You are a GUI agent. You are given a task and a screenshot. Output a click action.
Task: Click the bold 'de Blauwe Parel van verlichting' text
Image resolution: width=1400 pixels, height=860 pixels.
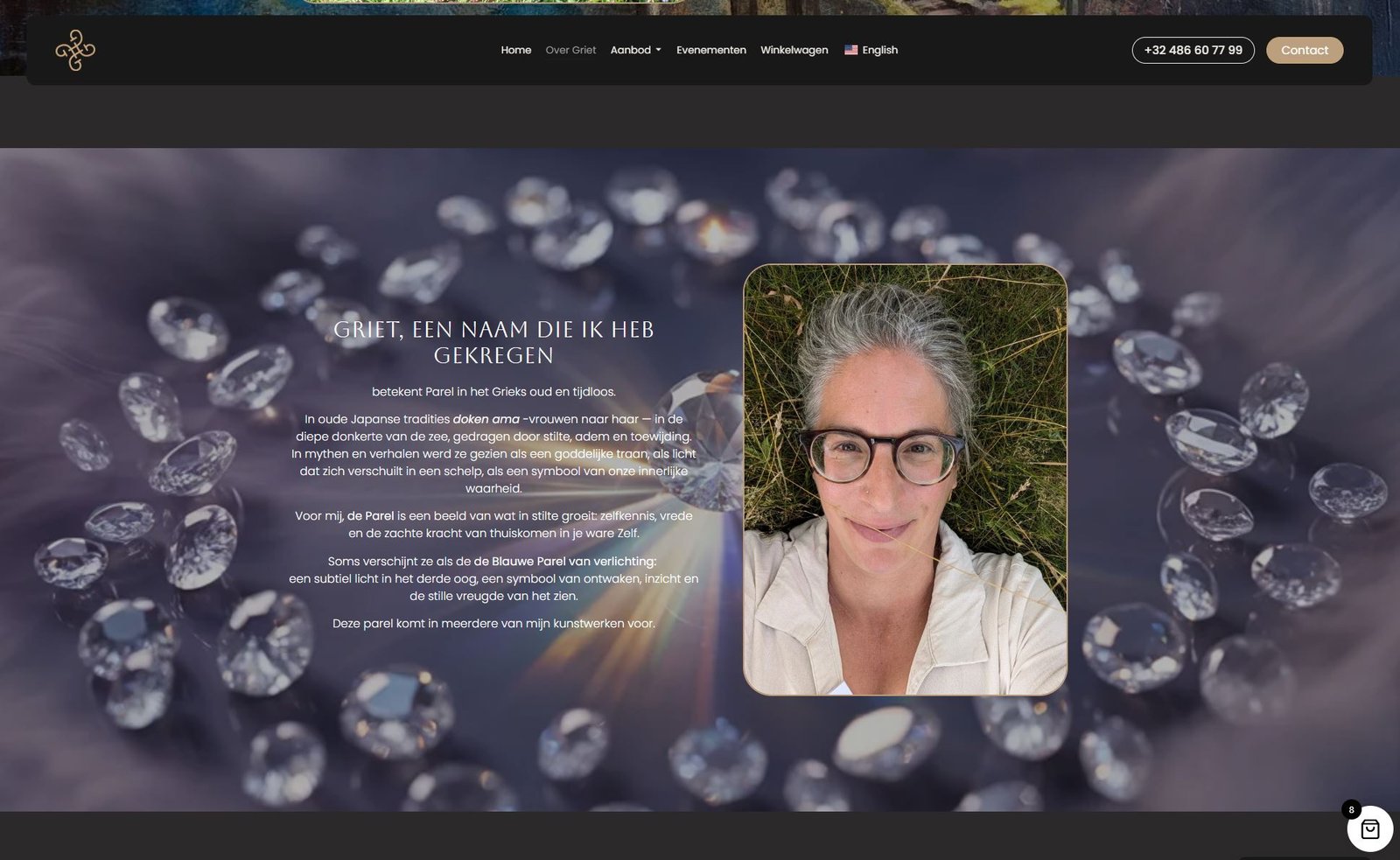[x=564, y=561]
